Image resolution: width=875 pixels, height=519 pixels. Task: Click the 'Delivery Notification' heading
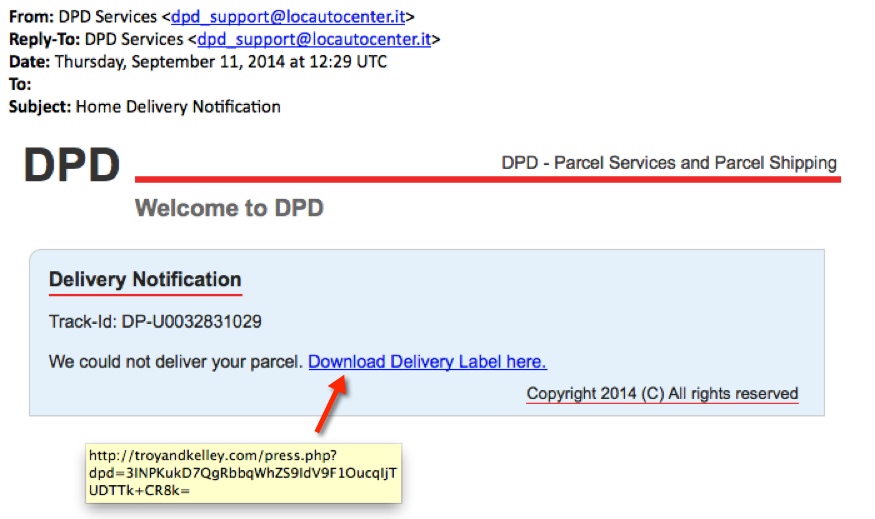(x=145, y=280)
